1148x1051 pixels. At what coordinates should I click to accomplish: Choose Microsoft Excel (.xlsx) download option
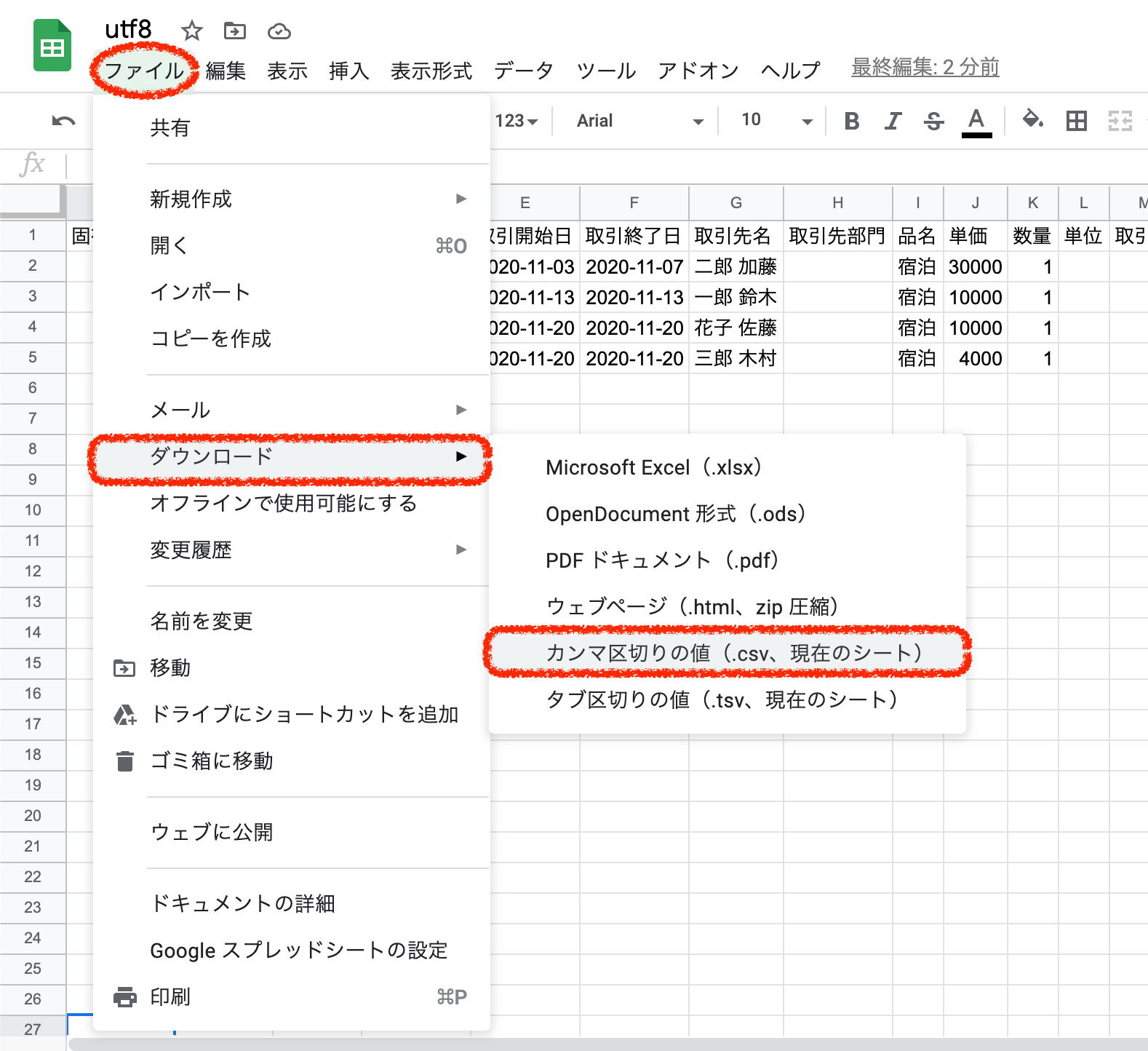pyautogui.click(x=653, y=467)
